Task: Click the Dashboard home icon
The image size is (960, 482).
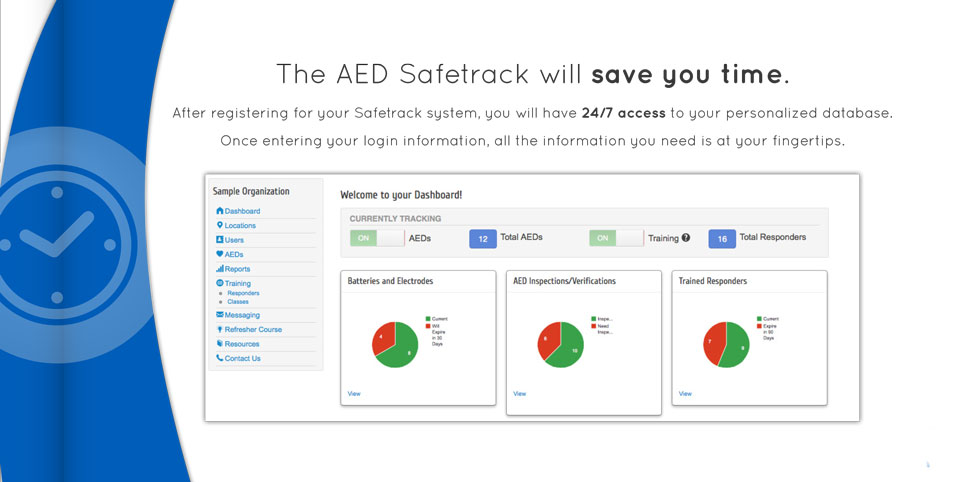Action: 220,211
